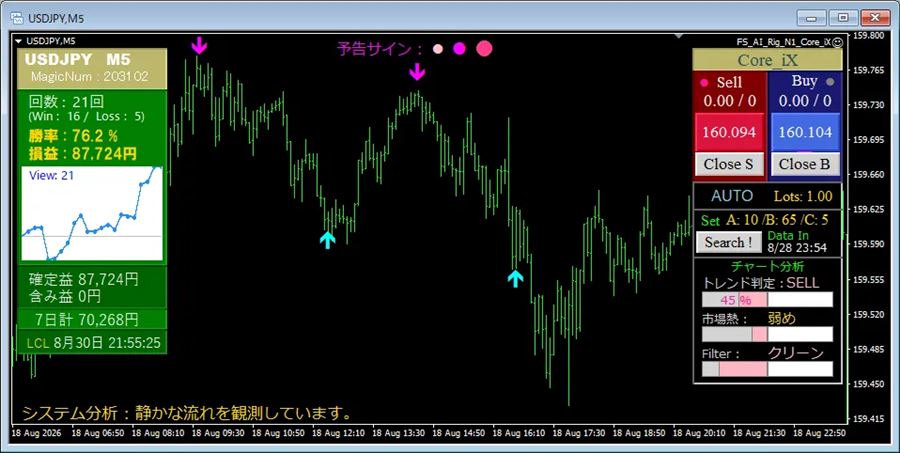Click the 含み益 0円 text
The width and height of the screenshot is (900, 453).
point(65,296)
